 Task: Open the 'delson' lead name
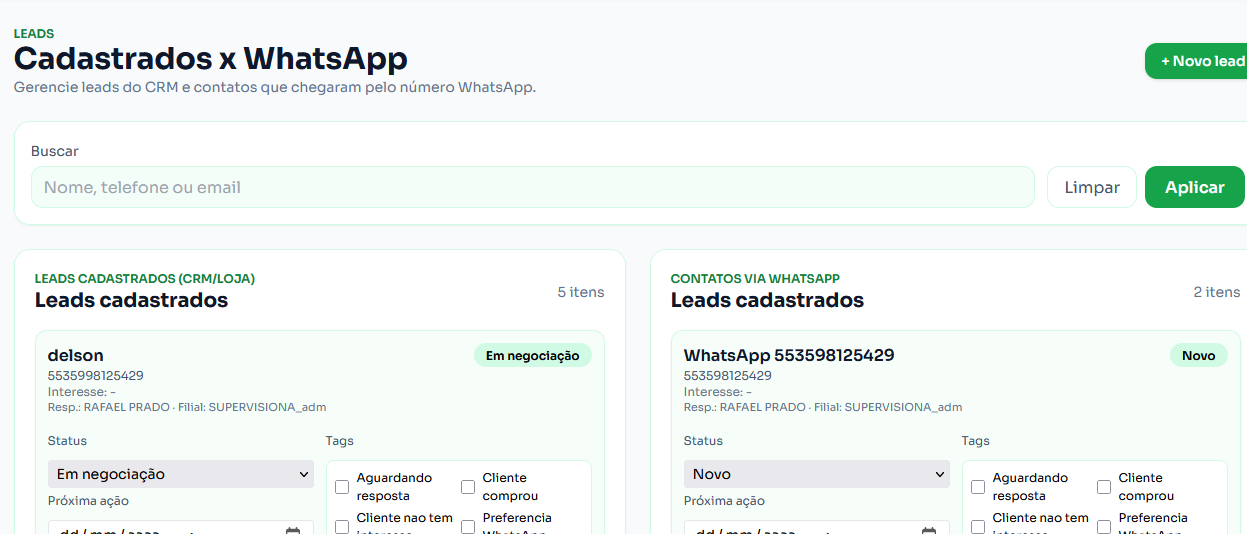click(x=76, y=355)
